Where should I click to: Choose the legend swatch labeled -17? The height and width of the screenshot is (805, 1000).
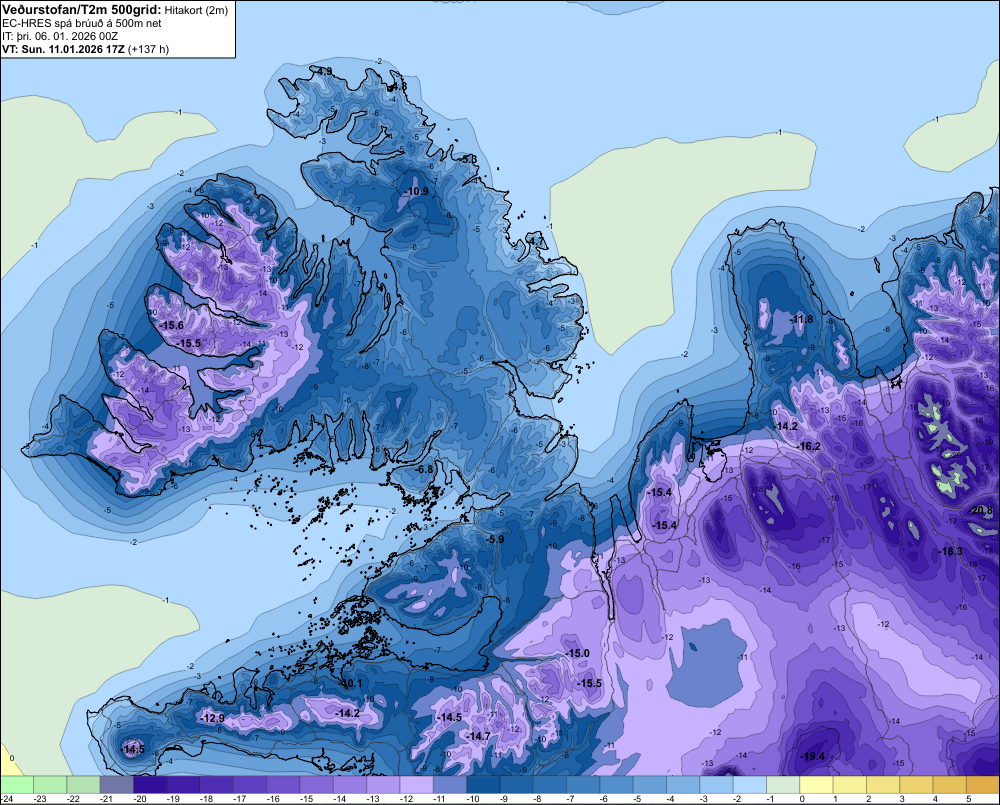[250, 785]
